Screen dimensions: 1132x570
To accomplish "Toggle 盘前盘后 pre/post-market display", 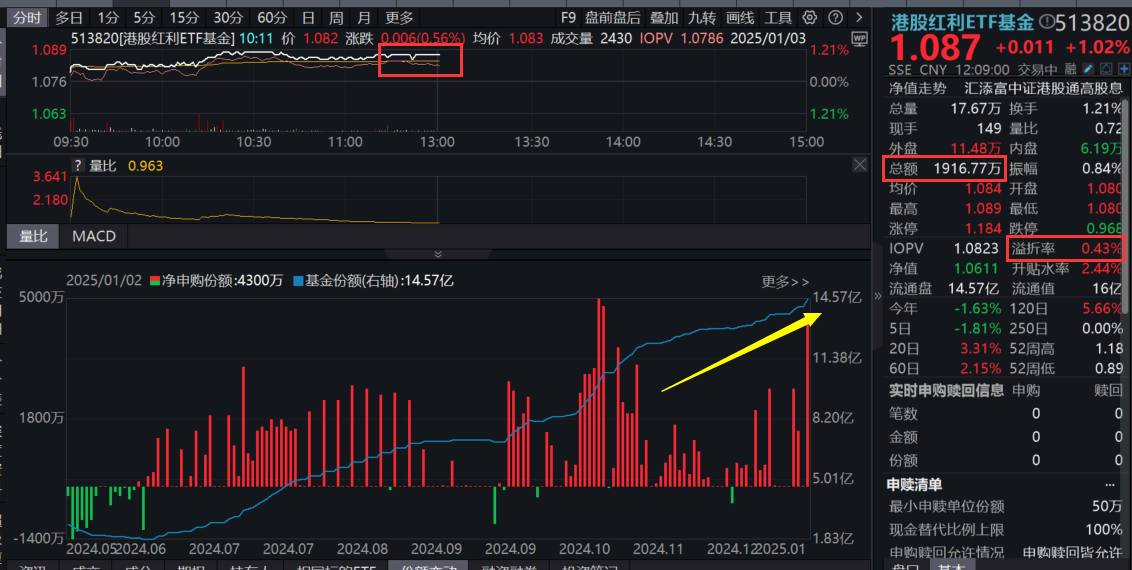I will pos(613,18).
